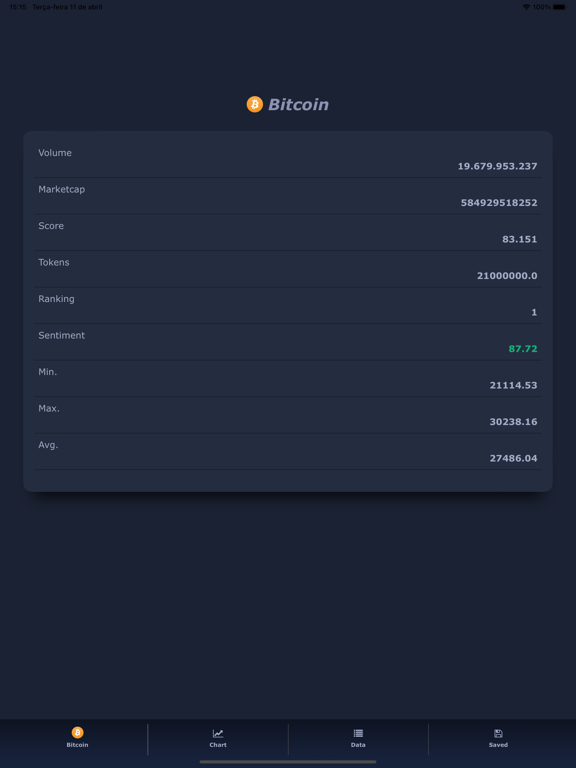Screen dimensions: 576x768
Task: Select the Volume label
Action: [55, 153]
